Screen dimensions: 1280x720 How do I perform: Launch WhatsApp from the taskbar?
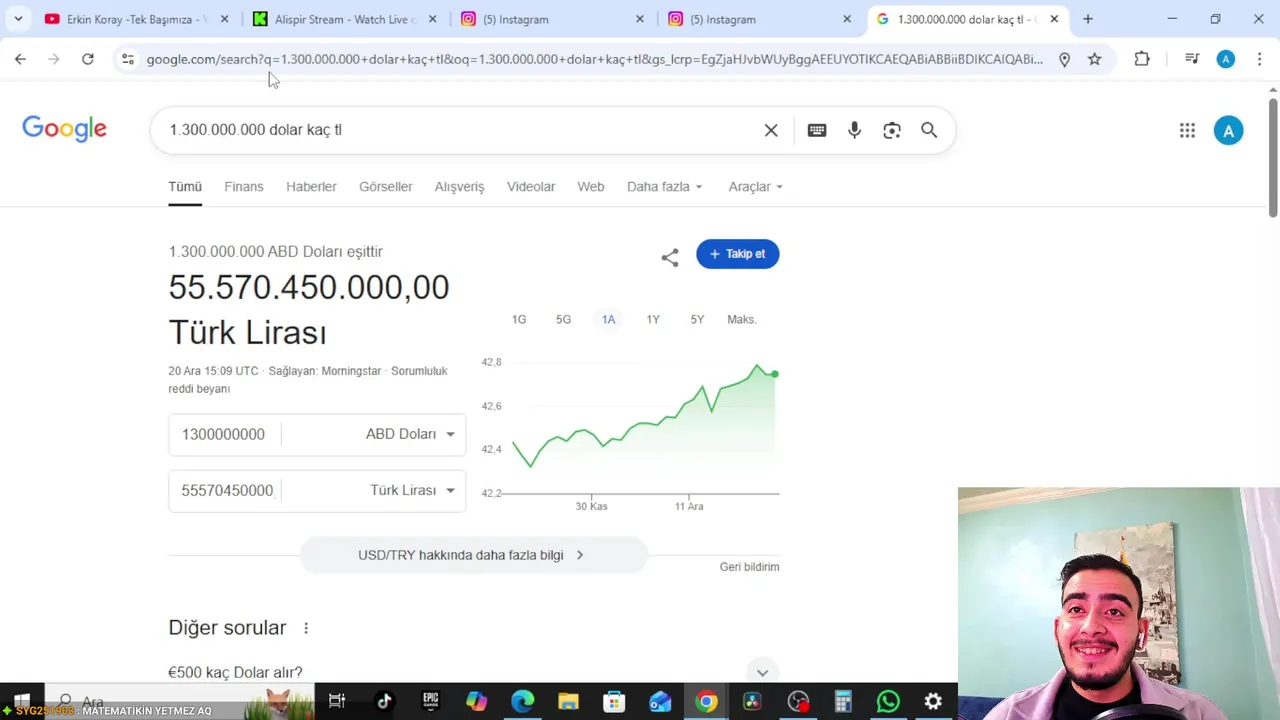coord(888,702)
